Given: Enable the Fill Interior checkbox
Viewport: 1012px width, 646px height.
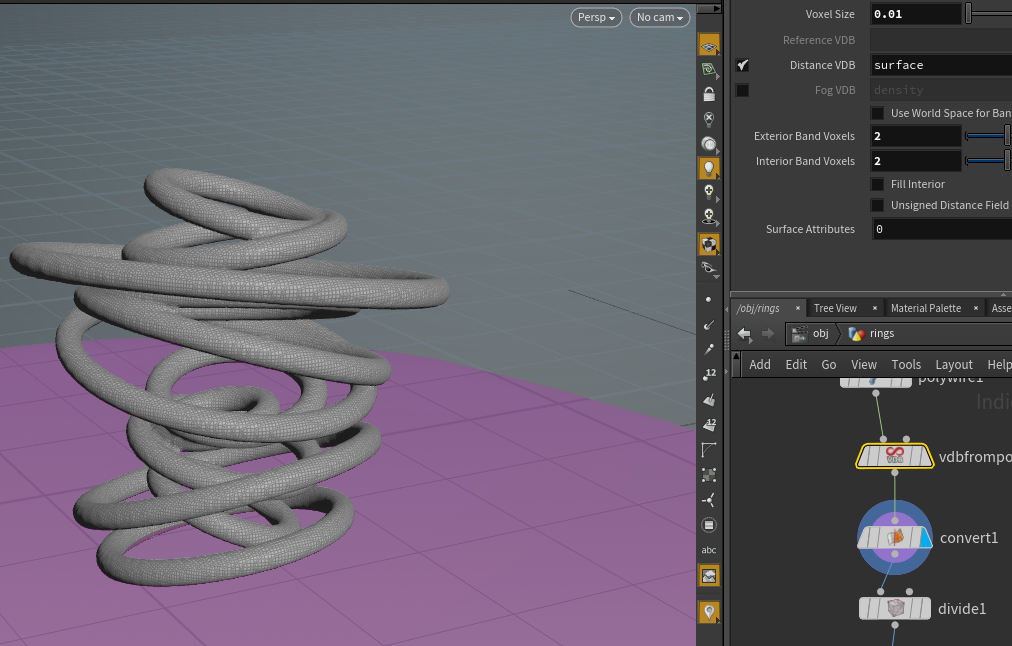Looking at the screenshot, I should click(x=877, y=184).
